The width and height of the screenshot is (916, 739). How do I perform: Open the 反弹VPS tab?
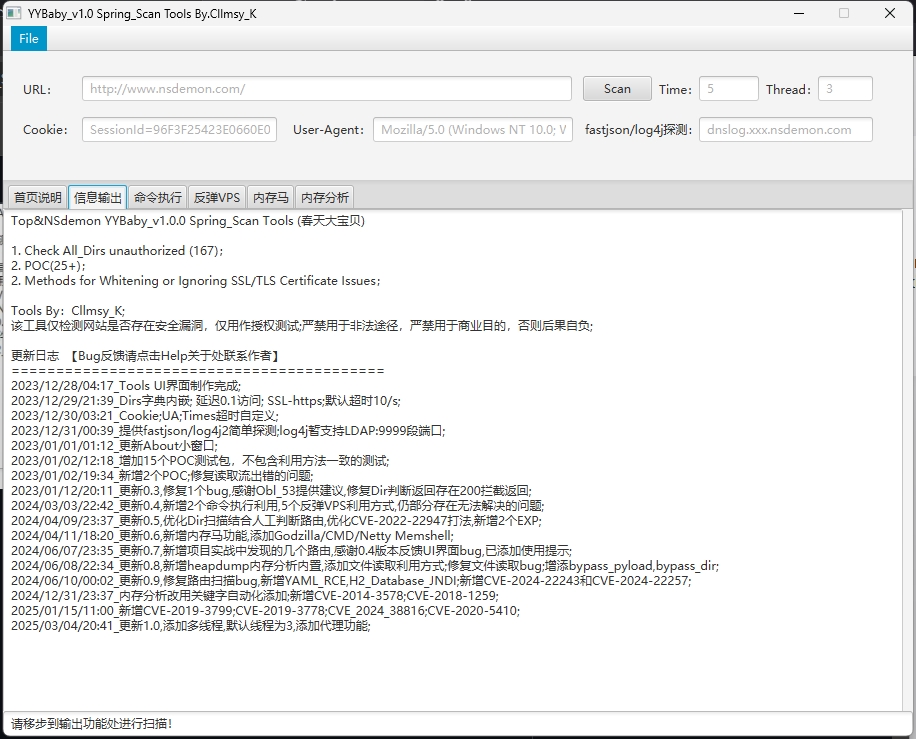217,197
